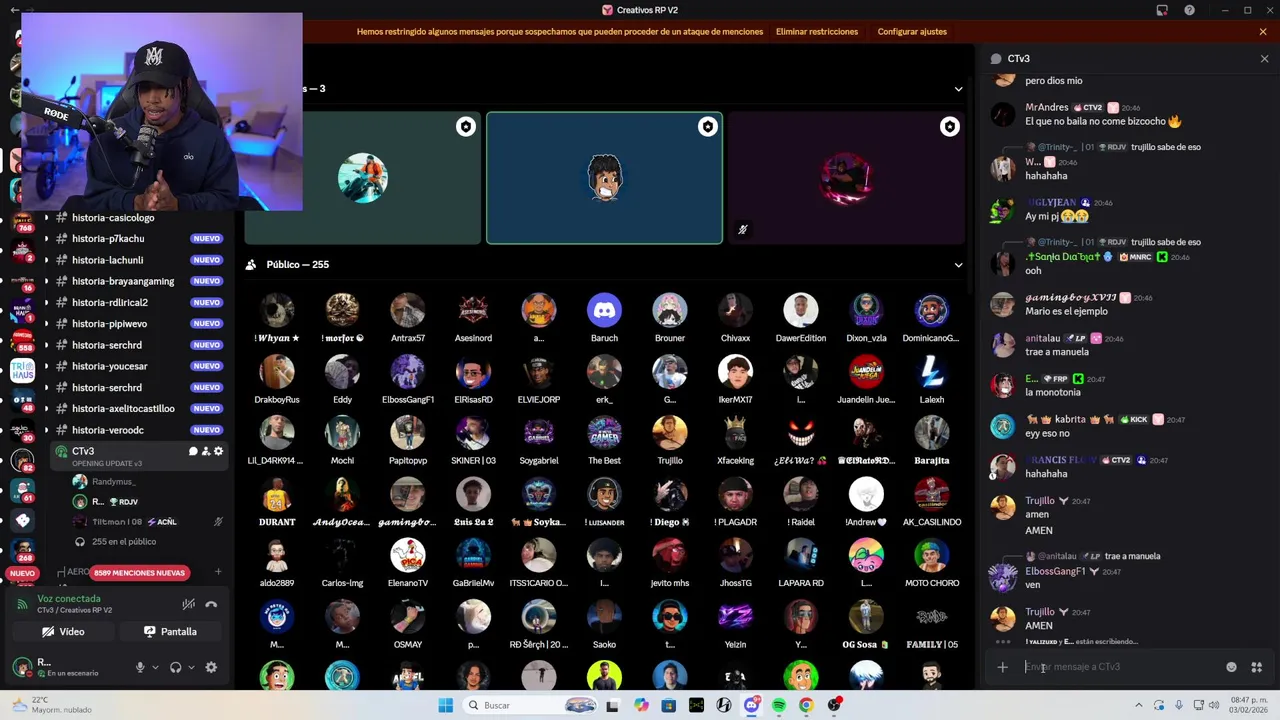Add channel with plus next to AERO category

click(x=218, y=572)
